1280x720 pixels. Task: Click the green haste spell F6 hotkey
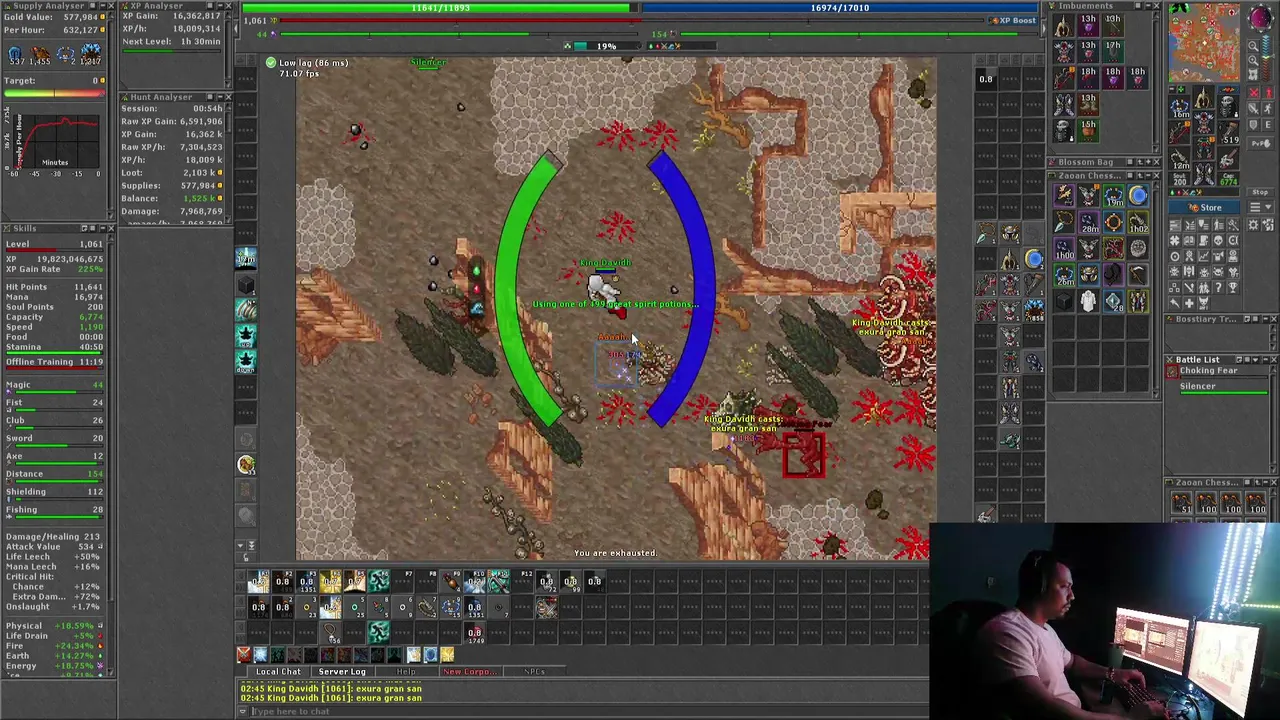(x=379, y=581)
